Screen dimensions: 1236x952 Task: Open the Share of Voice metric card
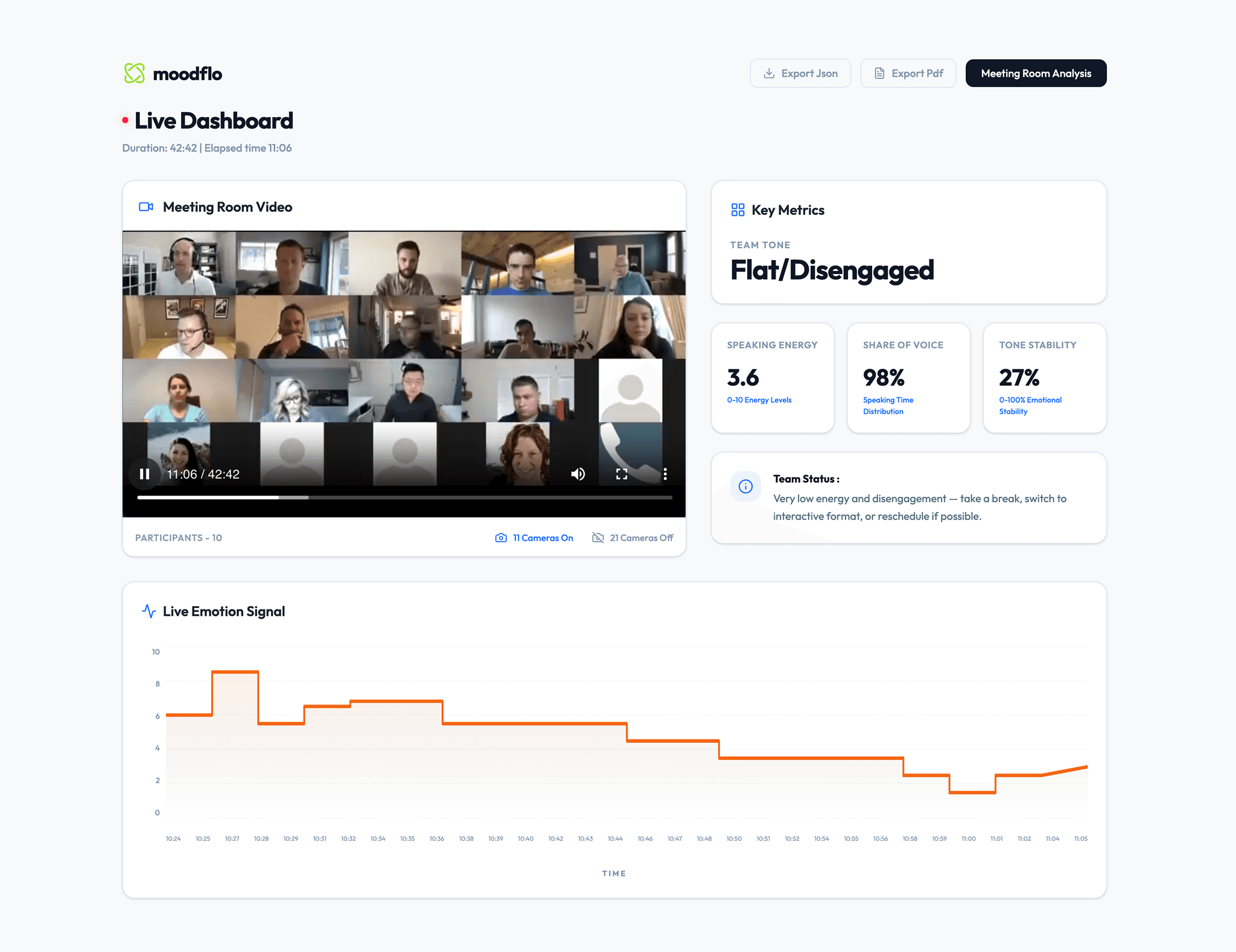908,377
